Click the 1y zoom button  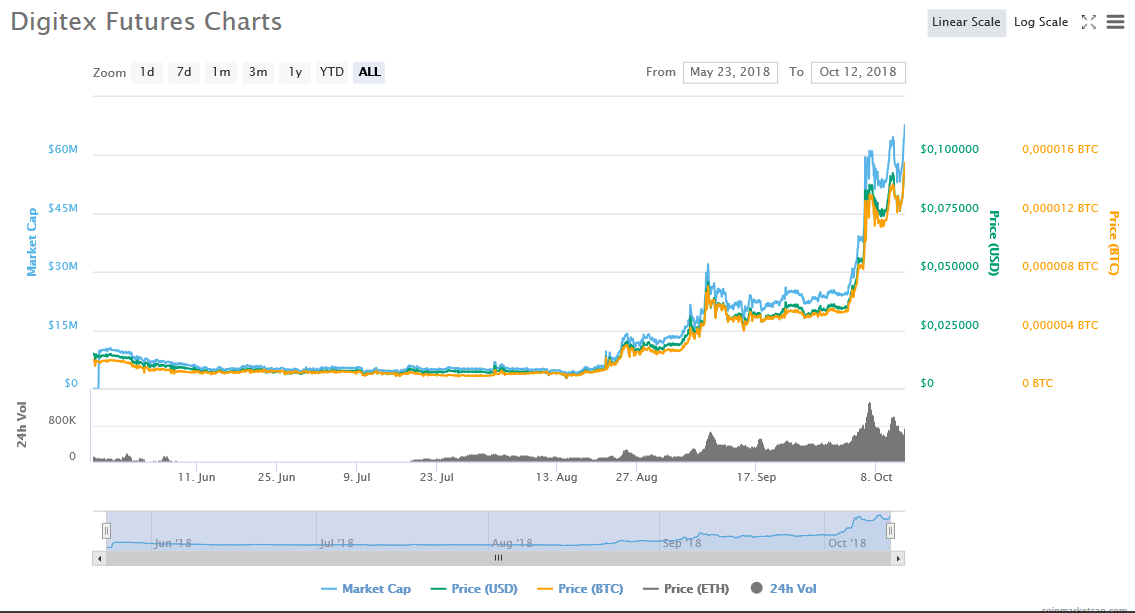[x=295, y=72]
